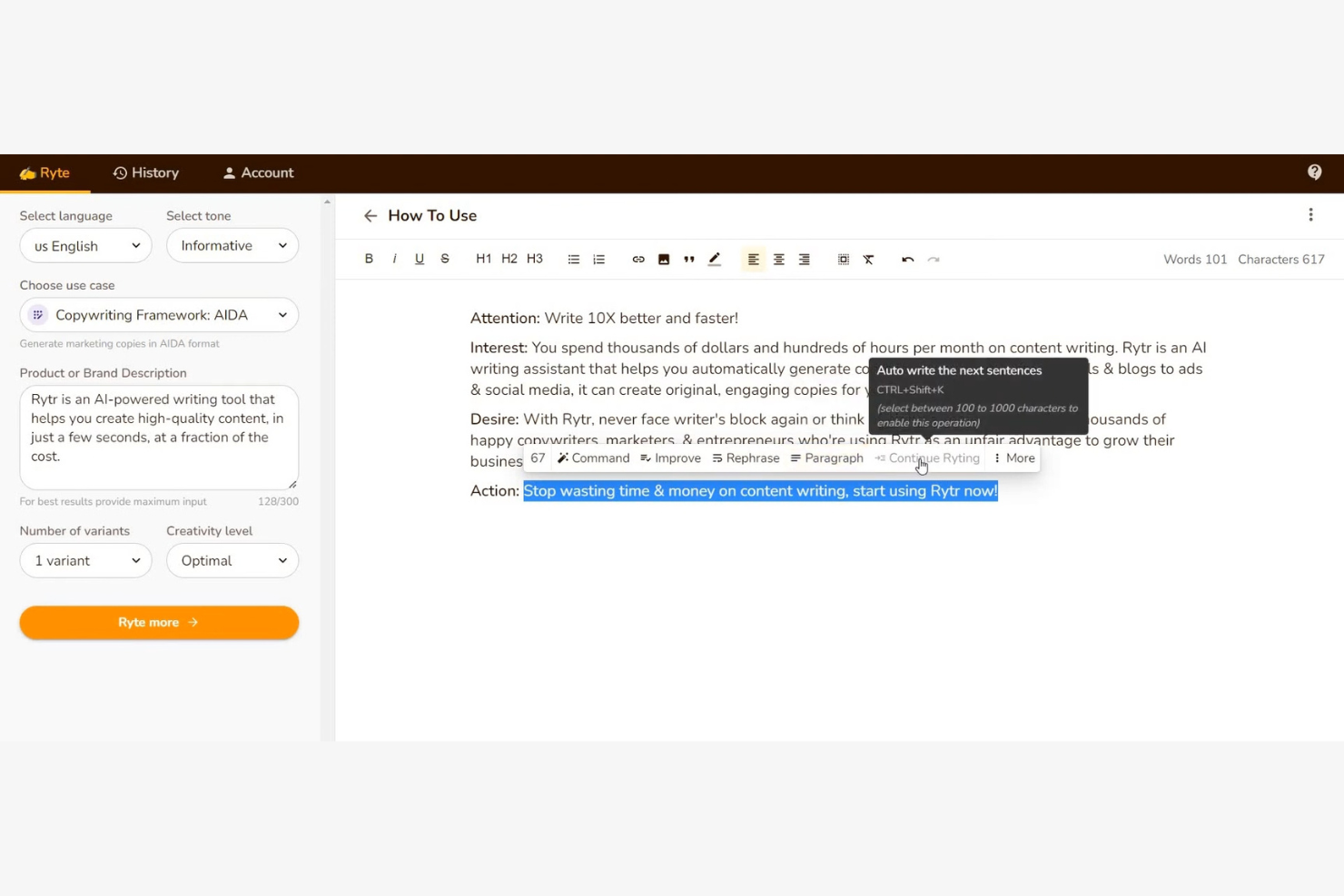The height and width of the screenshot is (896, 1344).
Task: Click inside the Product or Brand Description field
Action: click(159, 438)
